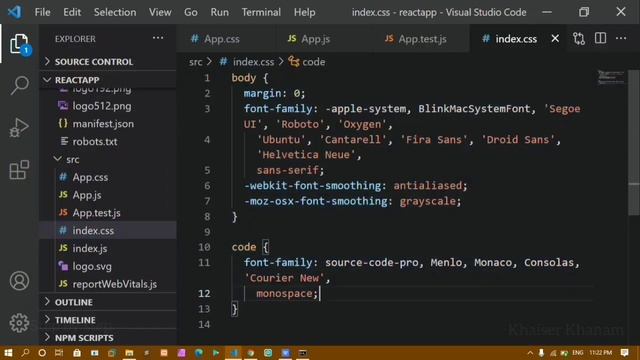Screen dimensions: 640x360
Task: Click the Windows Start button
Action: tap(8, 353)
